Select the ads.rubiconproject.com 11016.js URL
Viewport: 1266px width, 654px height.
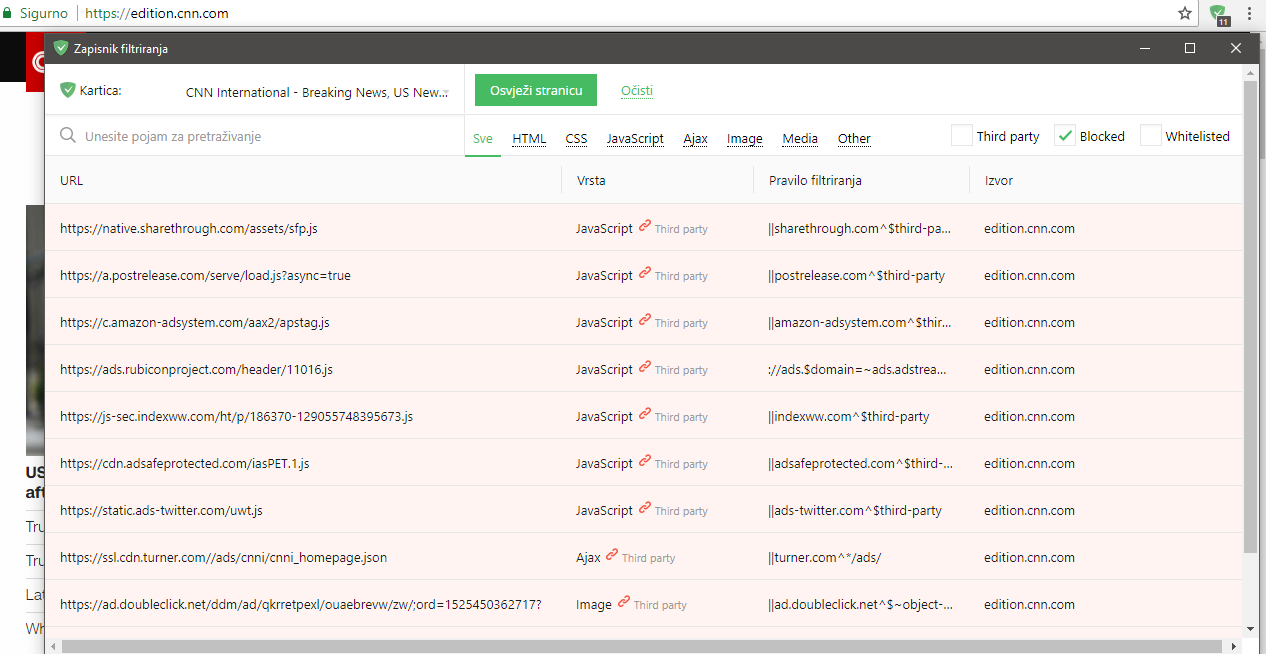196,369
